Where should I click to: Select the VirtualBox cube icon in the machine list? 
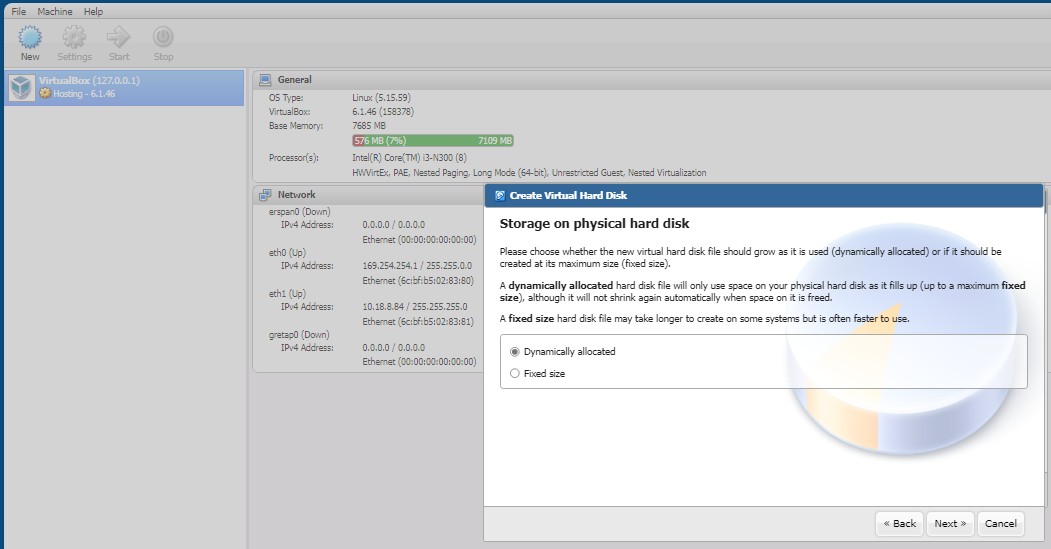[21, 87]
